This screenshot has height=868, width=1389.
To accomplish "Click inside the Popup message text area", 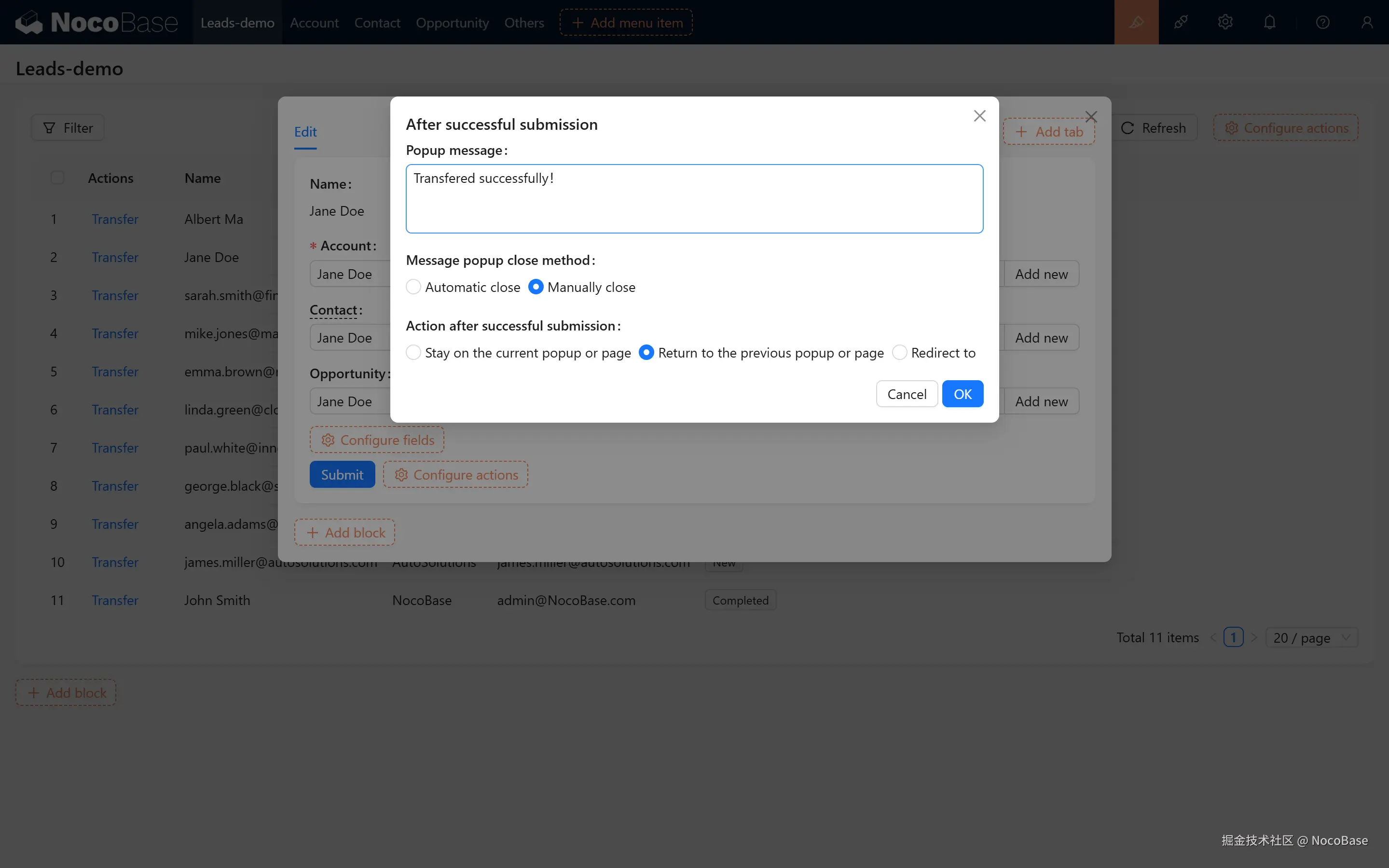I will (x=695, y=199).
